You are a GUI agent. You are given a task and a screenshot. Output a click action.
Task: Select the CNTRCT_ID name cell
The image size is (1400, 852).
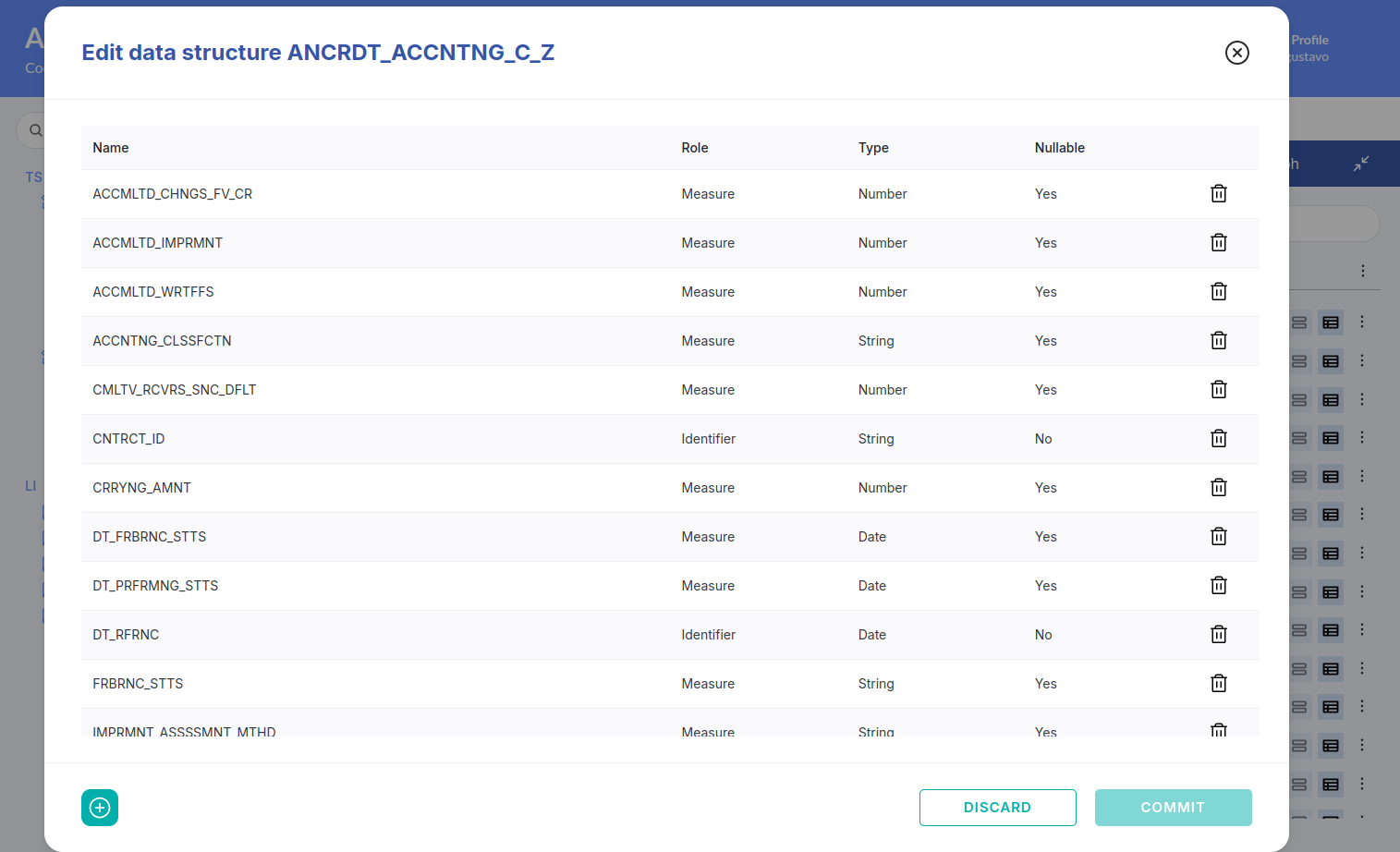pyautogui.click(x=128, y=439)
